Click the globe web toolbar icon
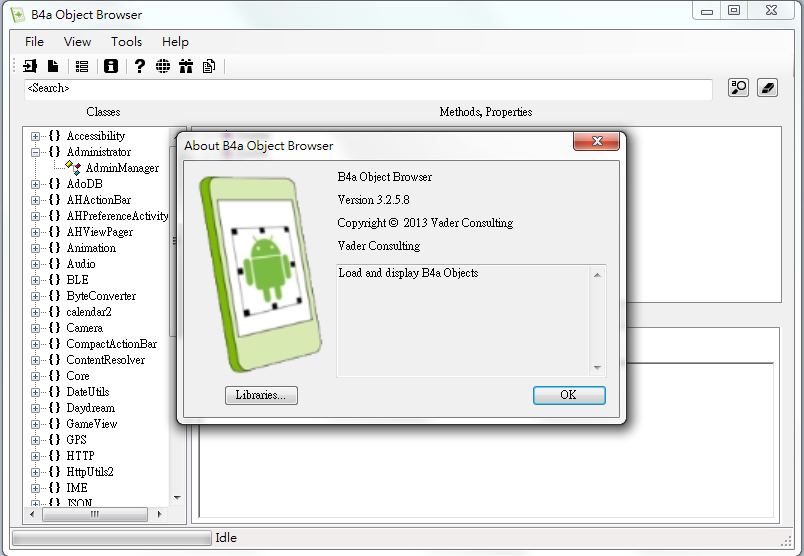Image resolution: width=804 pixels, height=556 pixels. (163, 66)
